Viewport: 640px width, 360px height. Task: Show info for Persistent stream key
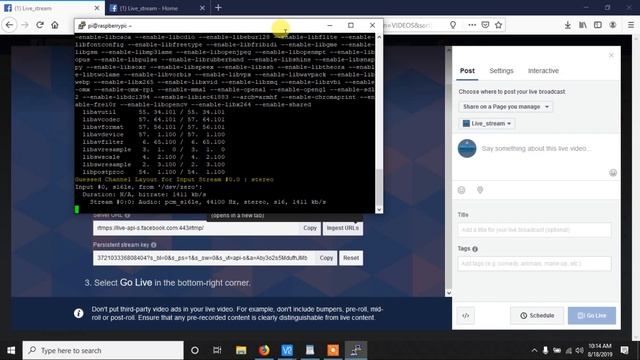[154, 245]
